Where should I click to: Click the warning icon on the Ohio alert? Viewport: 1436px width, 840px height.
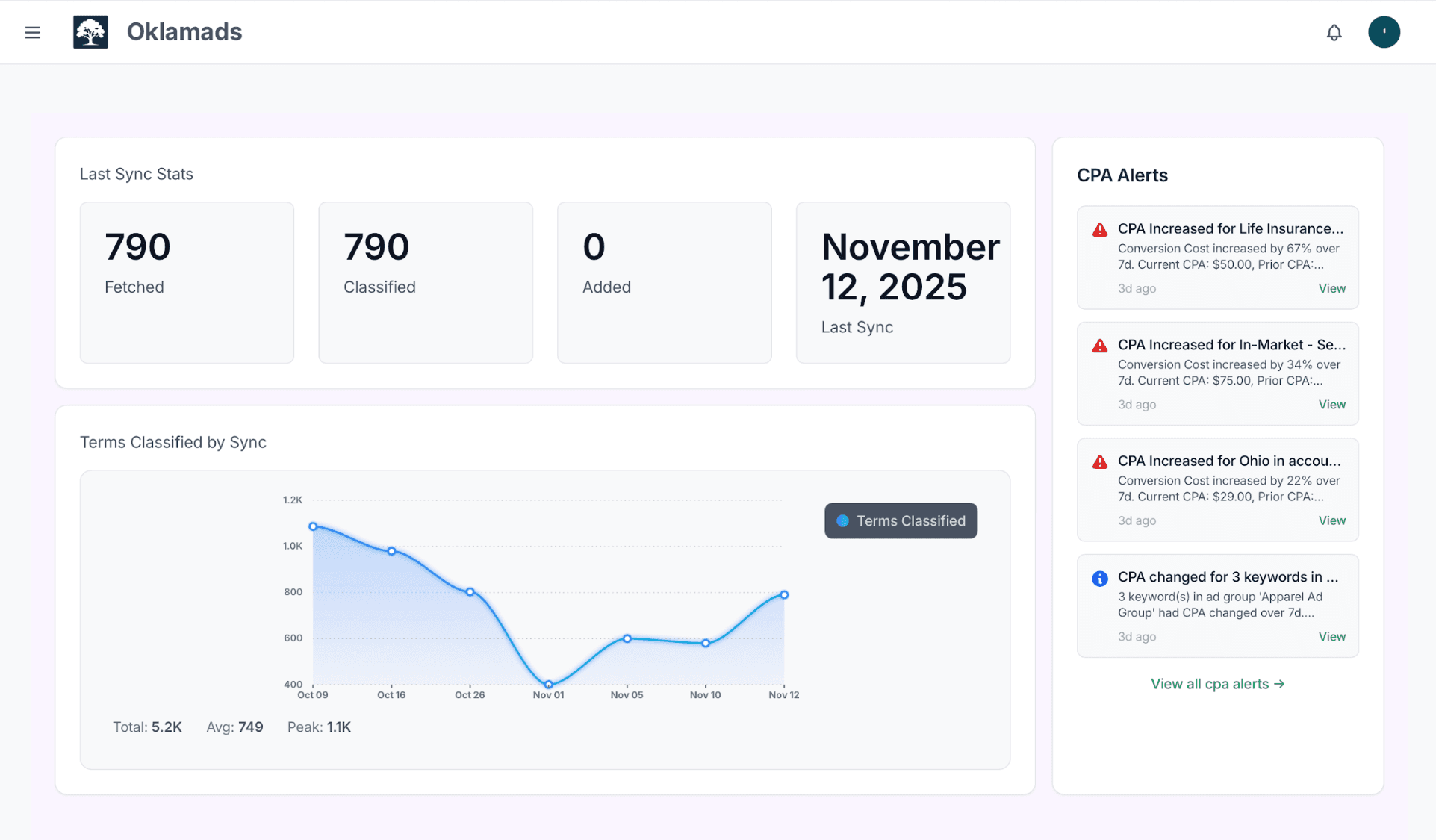[x=1098, y=461]
